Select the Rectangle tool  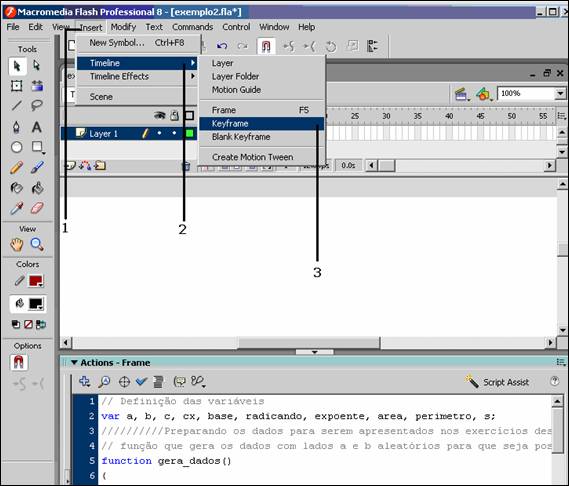pos(37,147)
